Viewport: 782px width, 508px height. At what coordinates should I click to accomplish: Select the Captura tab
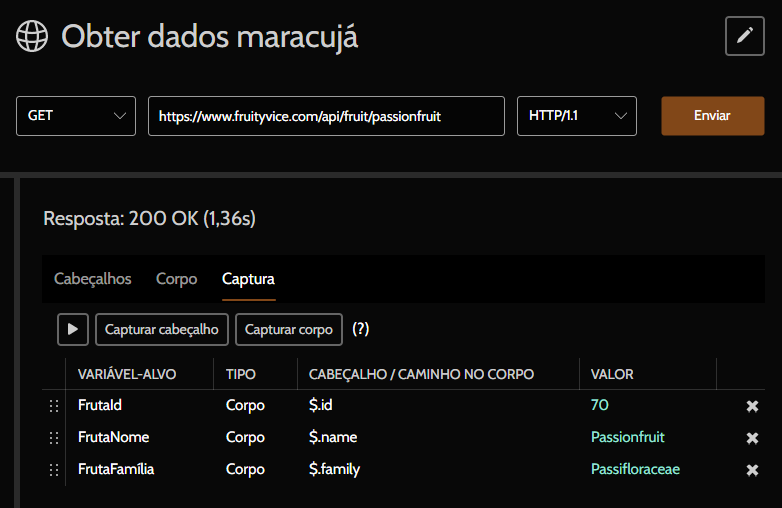[x=248, y=279]
